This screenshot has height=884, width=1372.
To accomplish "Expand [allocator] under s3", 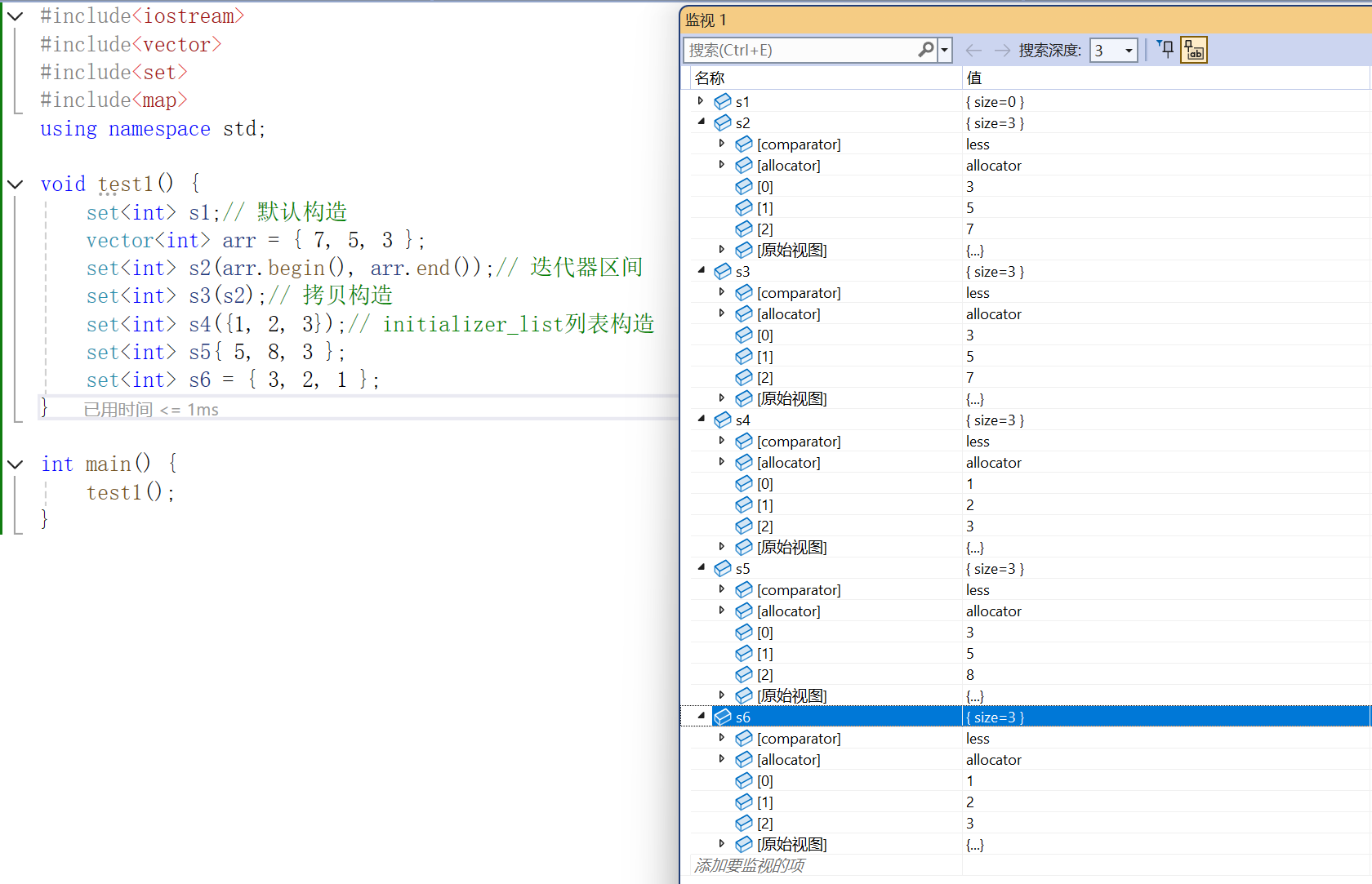I will [x=721, y=313].
